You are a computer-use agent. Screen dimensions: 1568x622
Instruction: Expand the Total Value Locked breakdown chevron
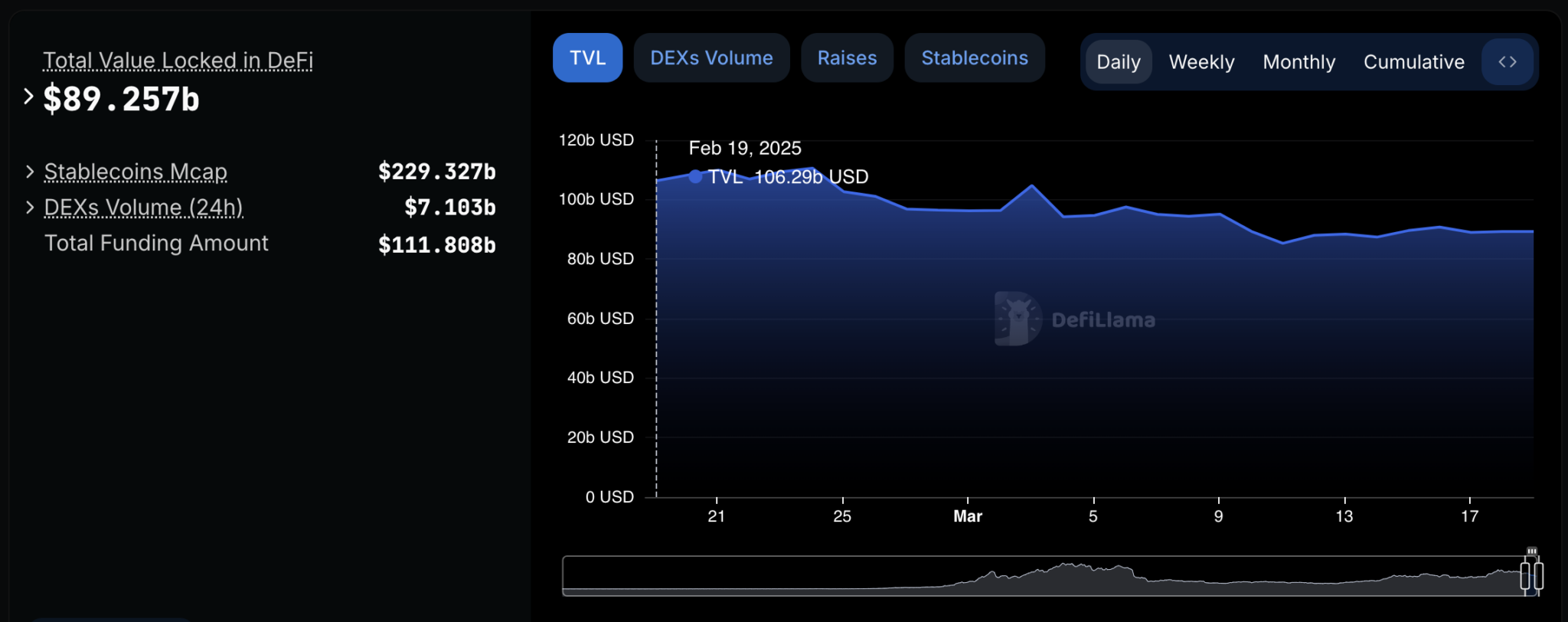click(28, 97)
